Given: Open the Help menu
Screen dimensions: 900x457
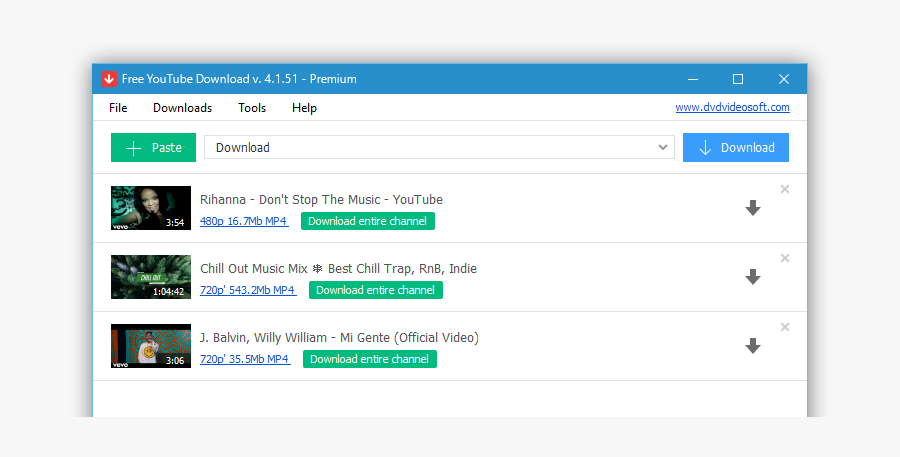Looking at the screenshot, I should 304,108.
